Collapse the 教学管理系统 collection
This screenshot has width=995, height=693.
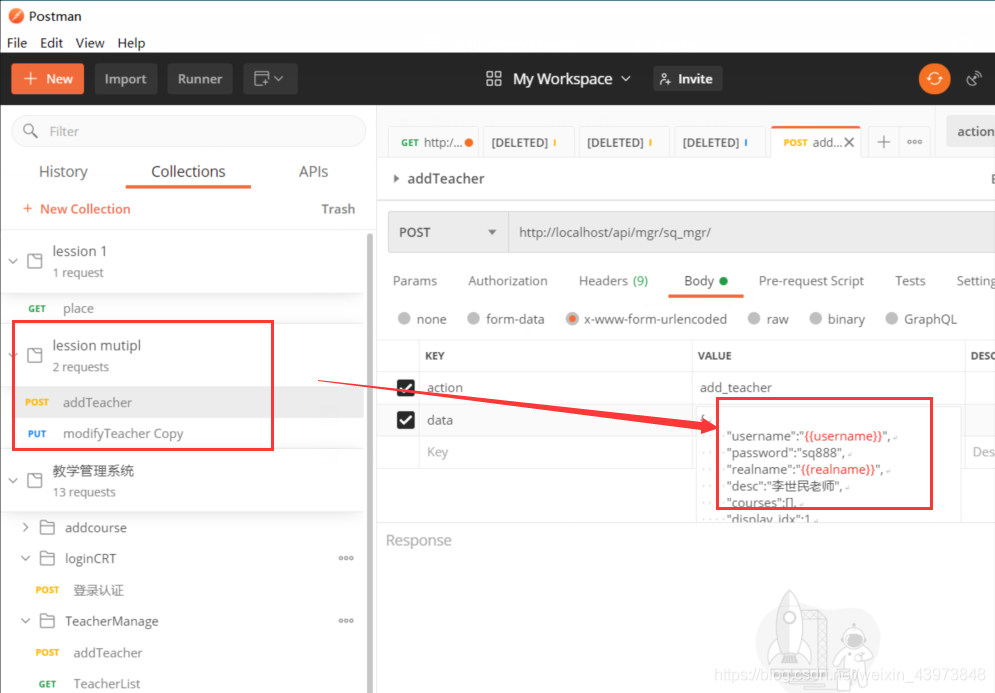coord(13,480)
